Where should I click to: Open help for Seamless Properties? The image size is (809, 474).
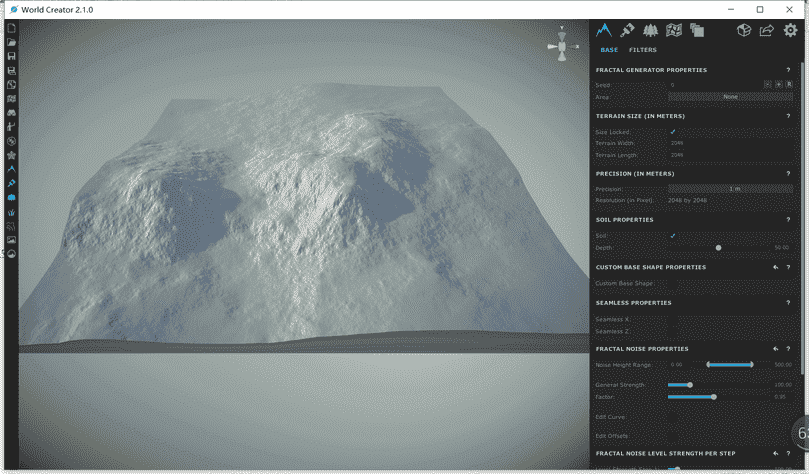click(788, 303)
